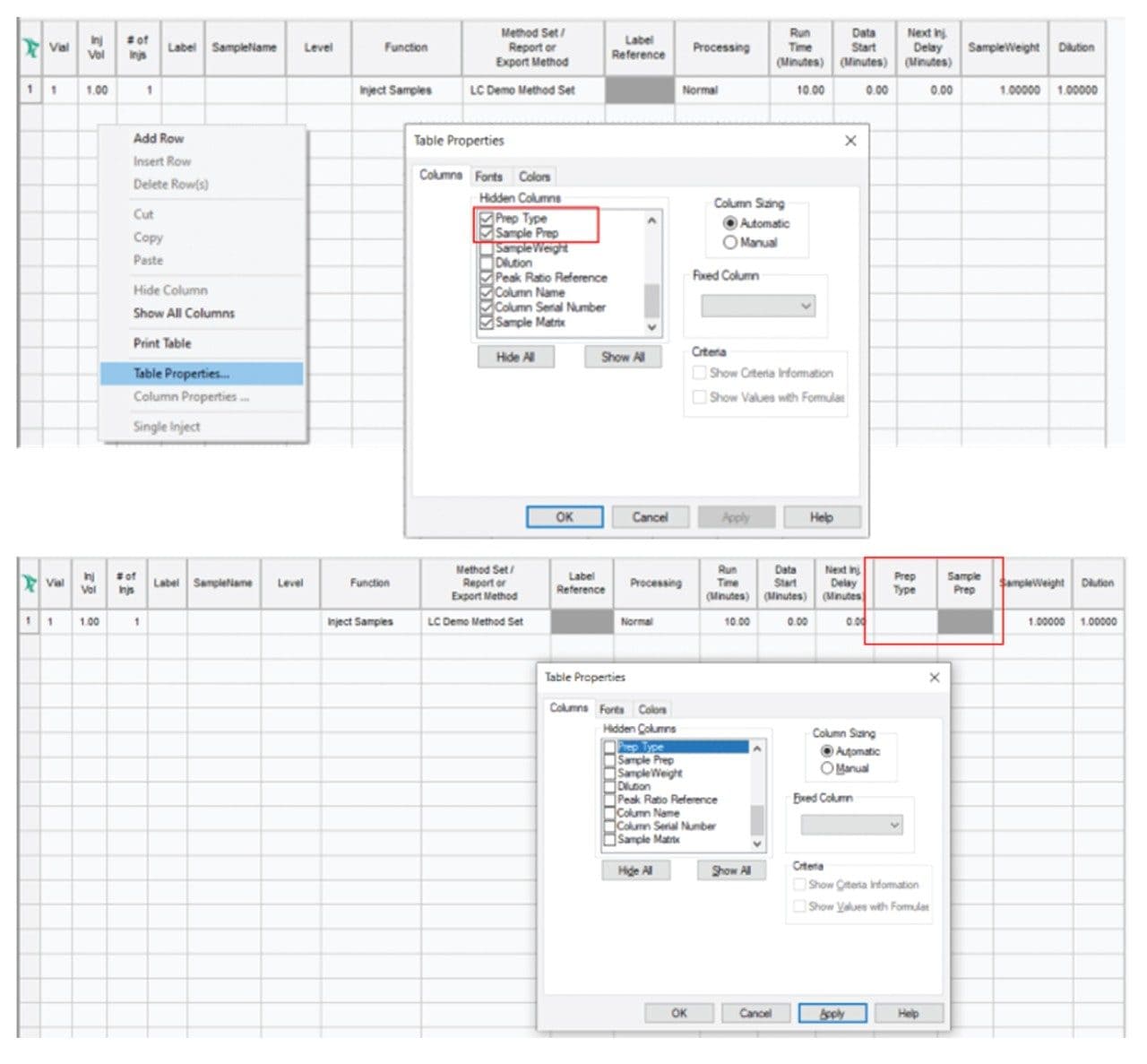Click Show All in the lower dialog
Screen dimensions: 1147x1064
[731, 870]
